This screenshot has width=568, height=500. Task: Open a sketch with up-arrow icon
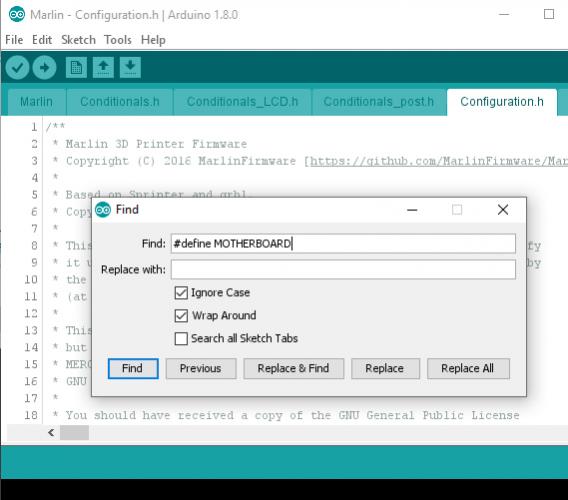pos(103,67)
